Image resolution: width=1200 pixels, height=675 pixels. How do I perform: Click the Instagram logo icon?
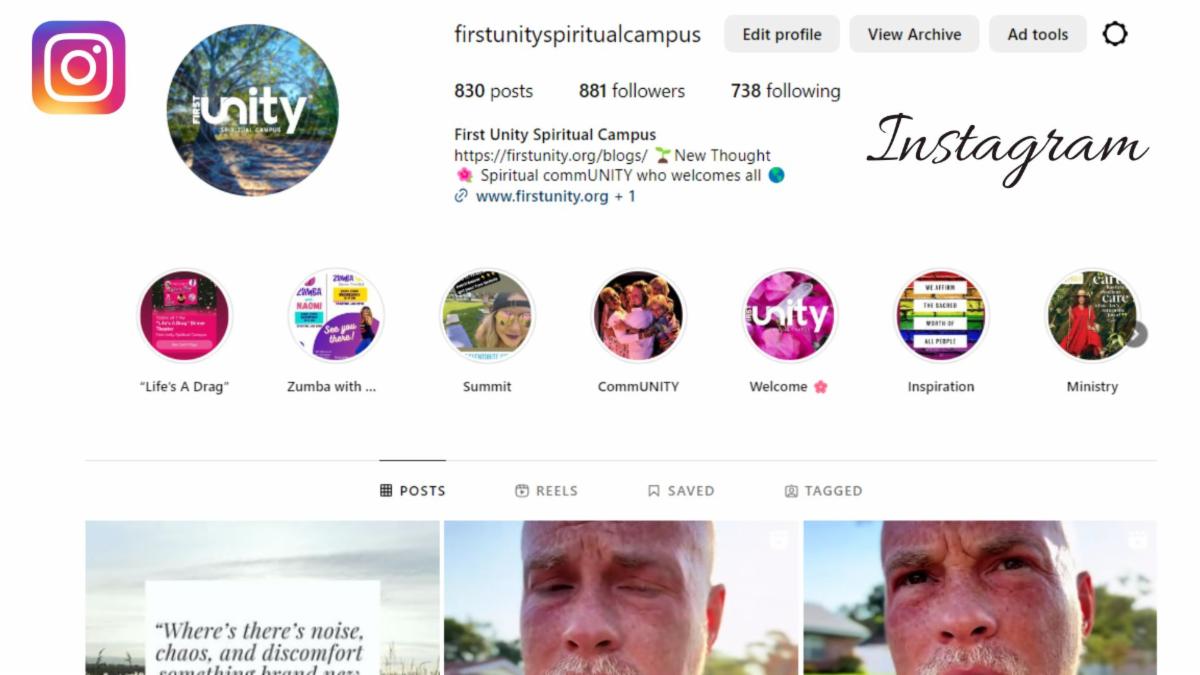[x=78, y=67]
